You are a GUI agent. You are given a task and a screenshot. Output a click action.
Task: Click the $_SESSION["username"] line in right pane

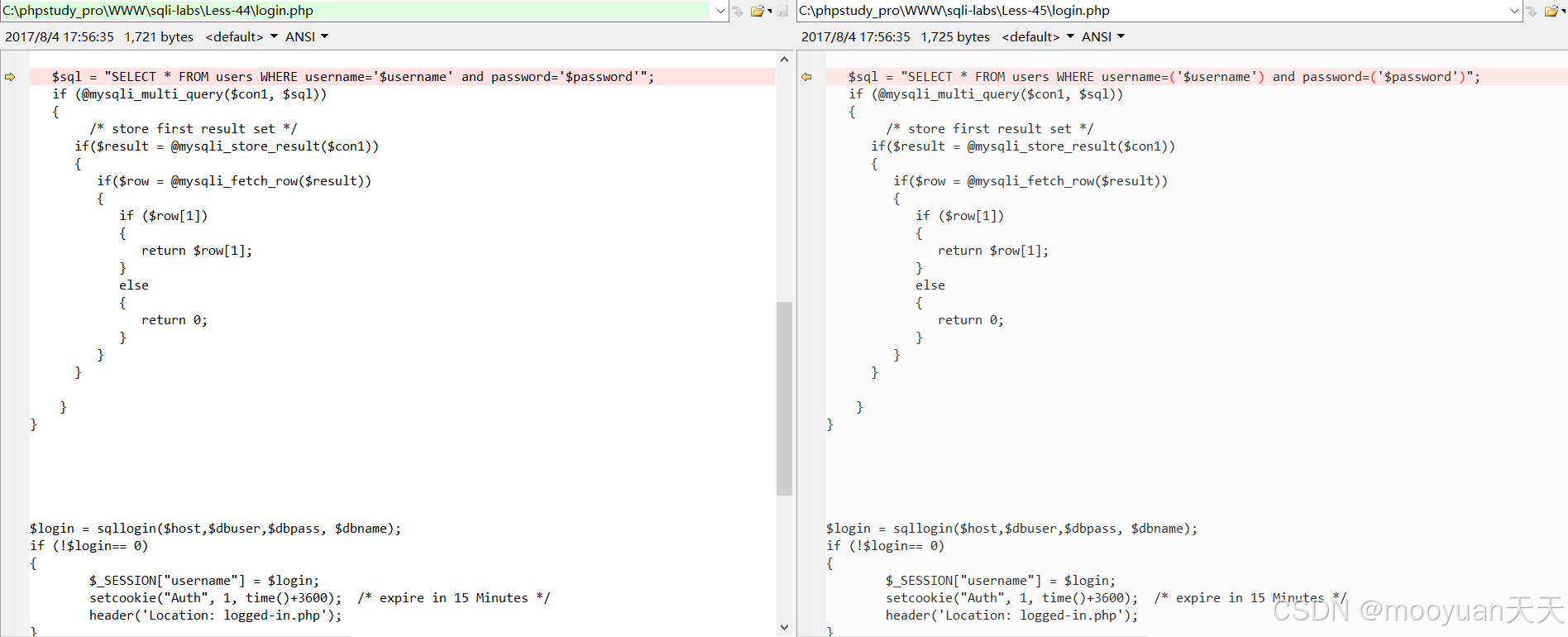tap(1001, 581)
